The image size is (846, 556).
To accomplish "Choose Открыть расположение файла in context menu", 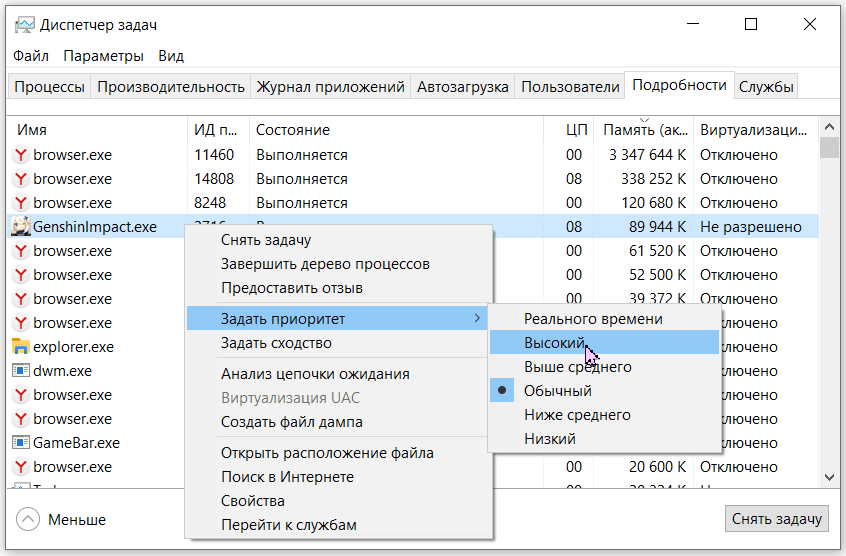I will pos(327,453).
